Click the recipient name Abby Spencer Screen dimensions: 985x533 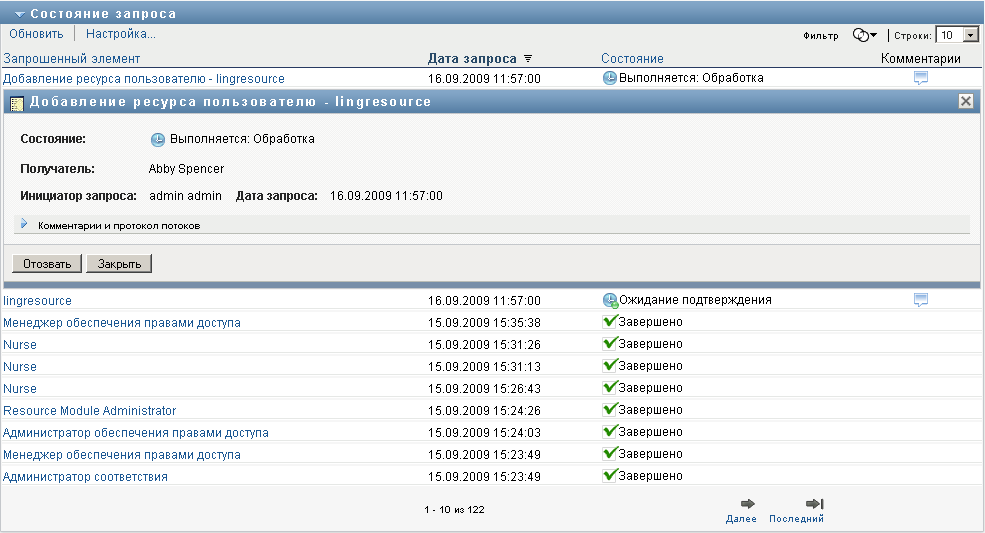(186, 168)
